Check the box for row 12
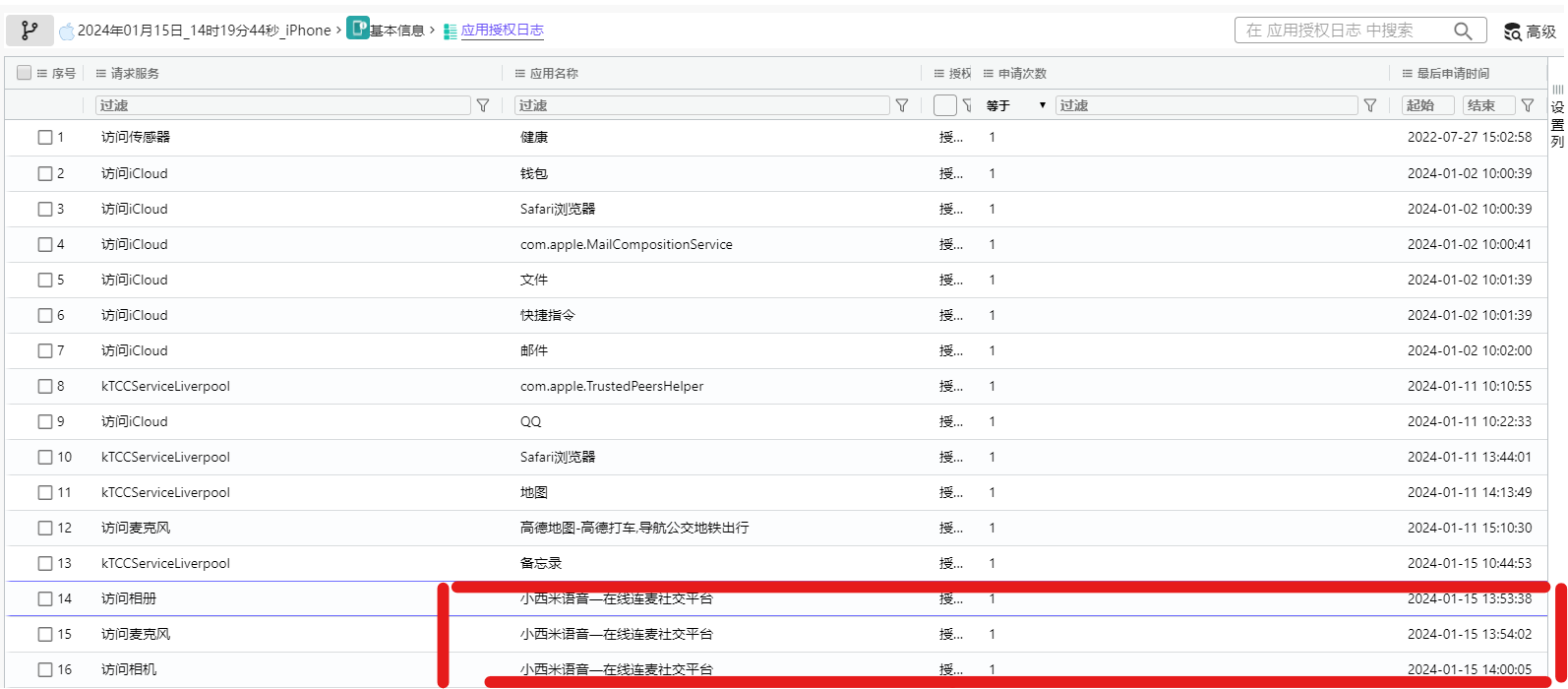Image resolution: width=1568 pixels, height=689 pixels. pyautogui.click(x=45, y=528)
